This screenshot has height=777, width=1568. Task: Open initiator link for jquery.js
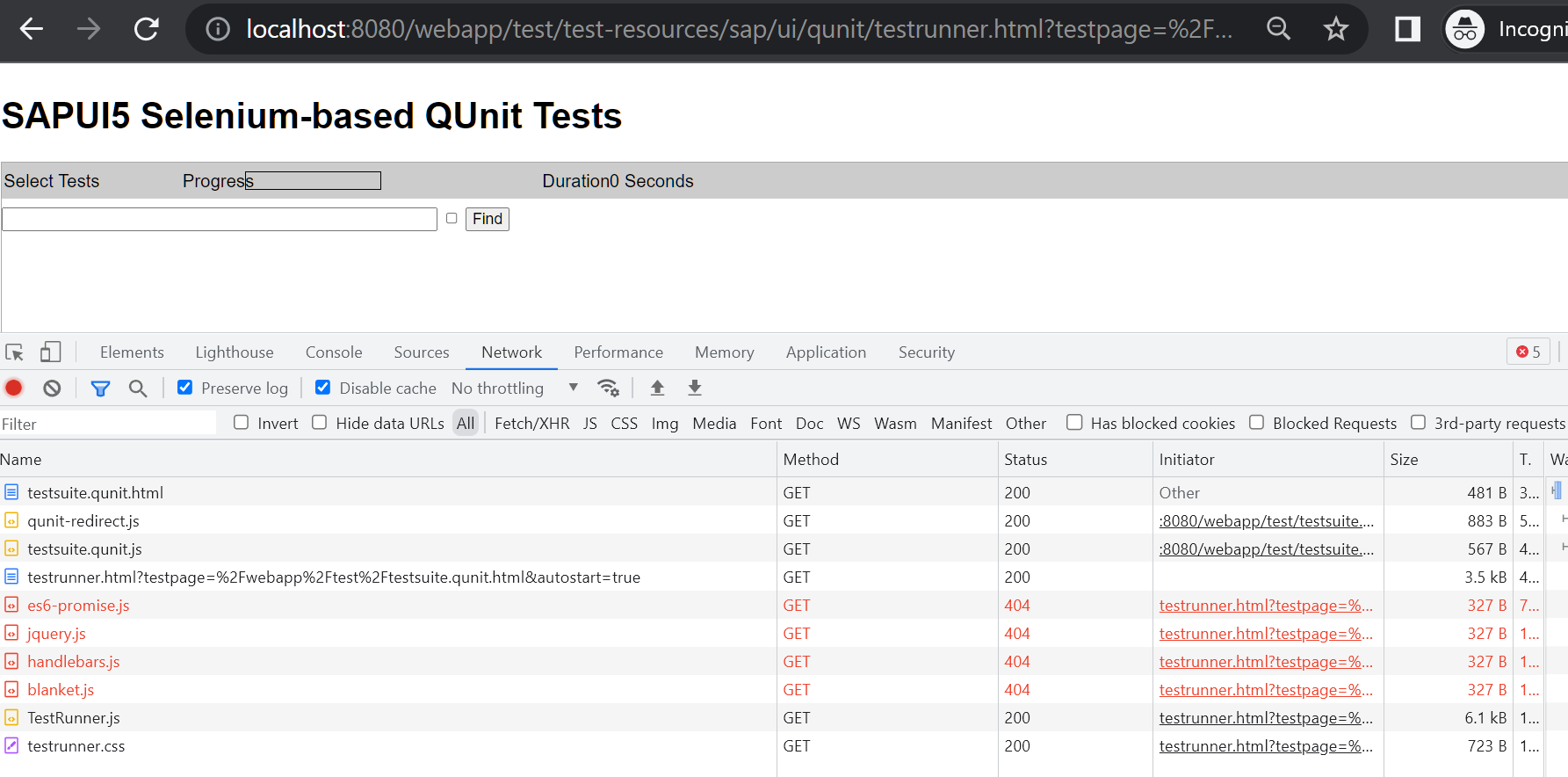point(1266,634)
